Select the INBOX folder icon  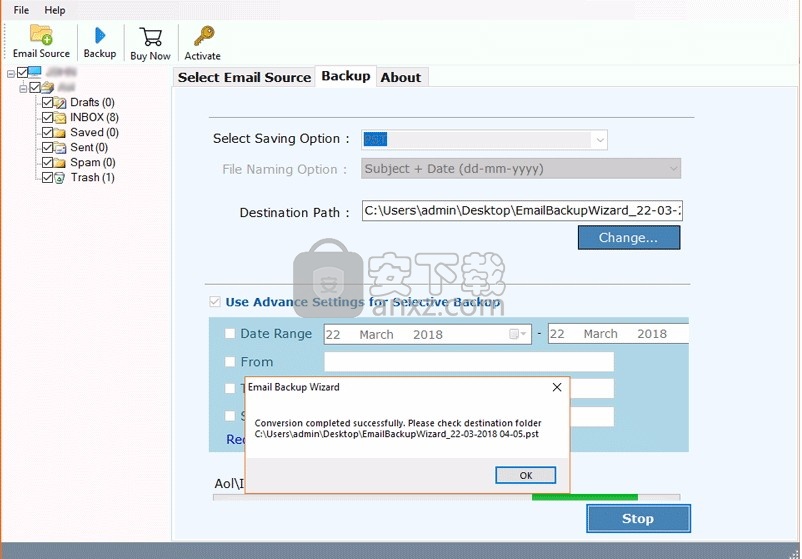pos(60,118)
